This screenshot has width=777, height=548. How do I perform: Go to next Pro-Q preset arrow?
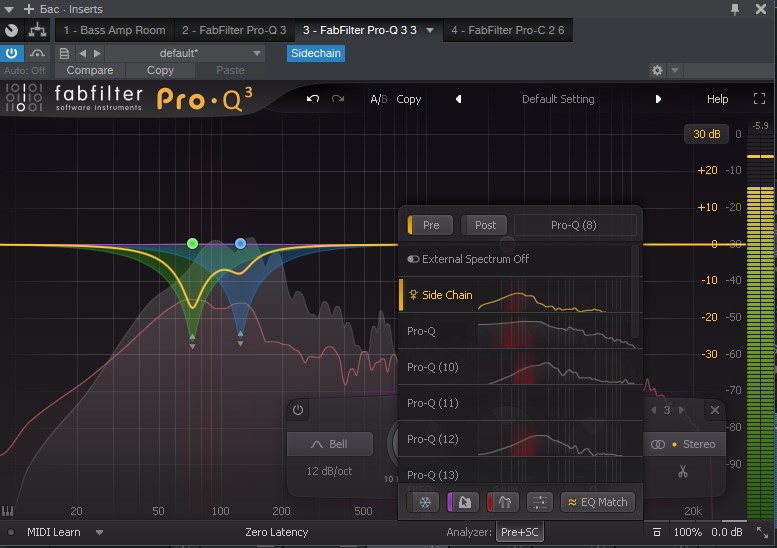[658, 99]
